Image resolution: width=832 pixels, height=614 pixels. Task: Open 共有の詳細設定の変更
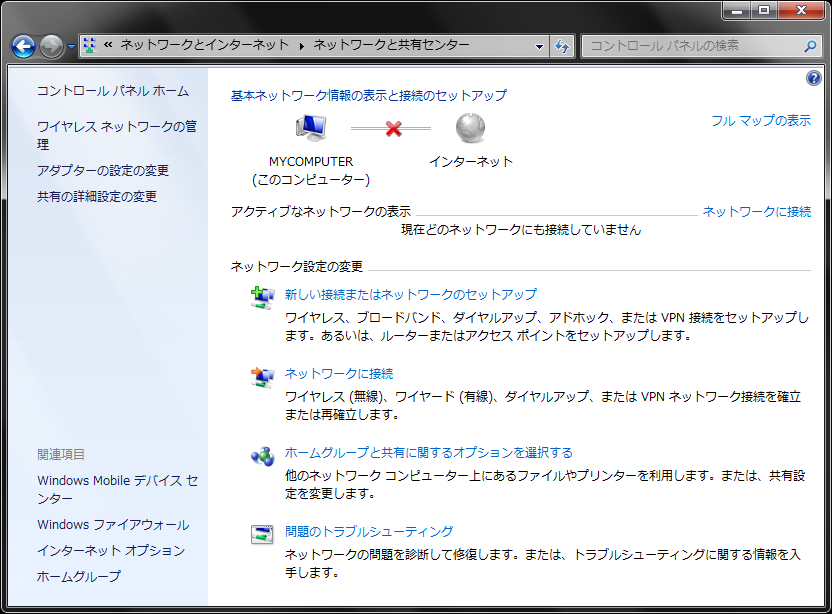pyautogui.click(x=97, y=196)
